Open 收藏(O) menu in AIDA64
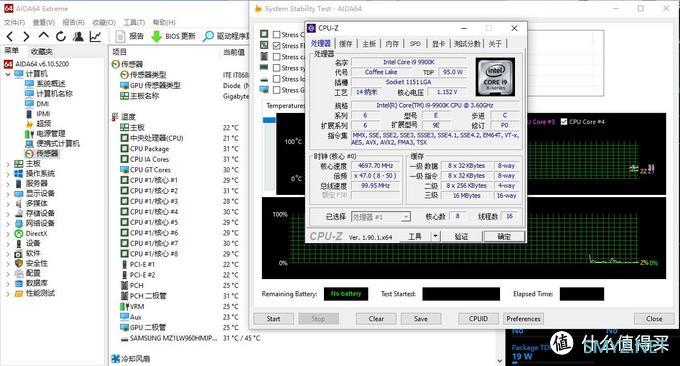The height and width of the screenshot is (366, 680). (x=104, y=22)
